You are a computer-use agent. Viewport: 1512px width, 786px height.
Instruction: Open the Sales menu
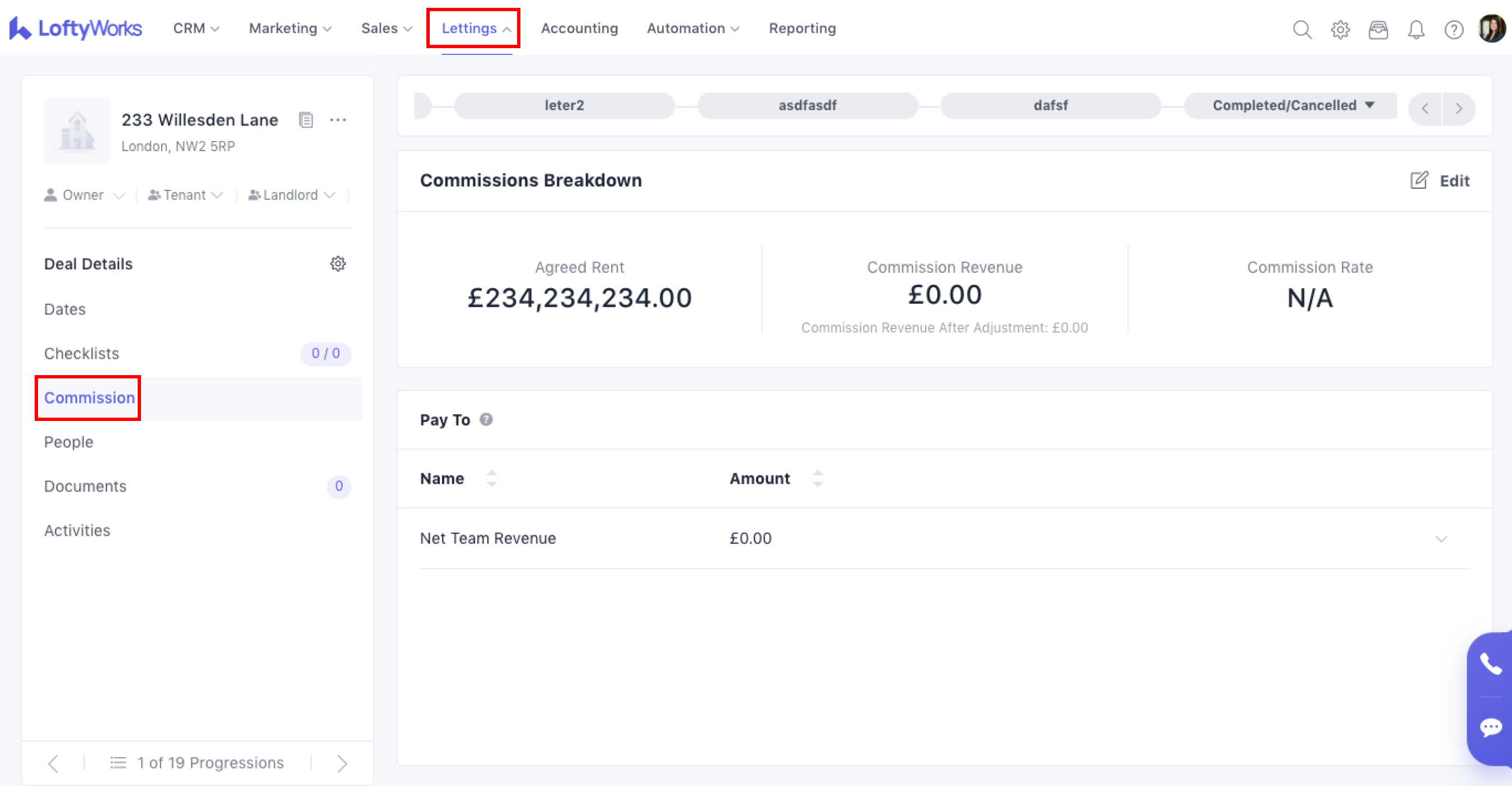tap(386, 28)
